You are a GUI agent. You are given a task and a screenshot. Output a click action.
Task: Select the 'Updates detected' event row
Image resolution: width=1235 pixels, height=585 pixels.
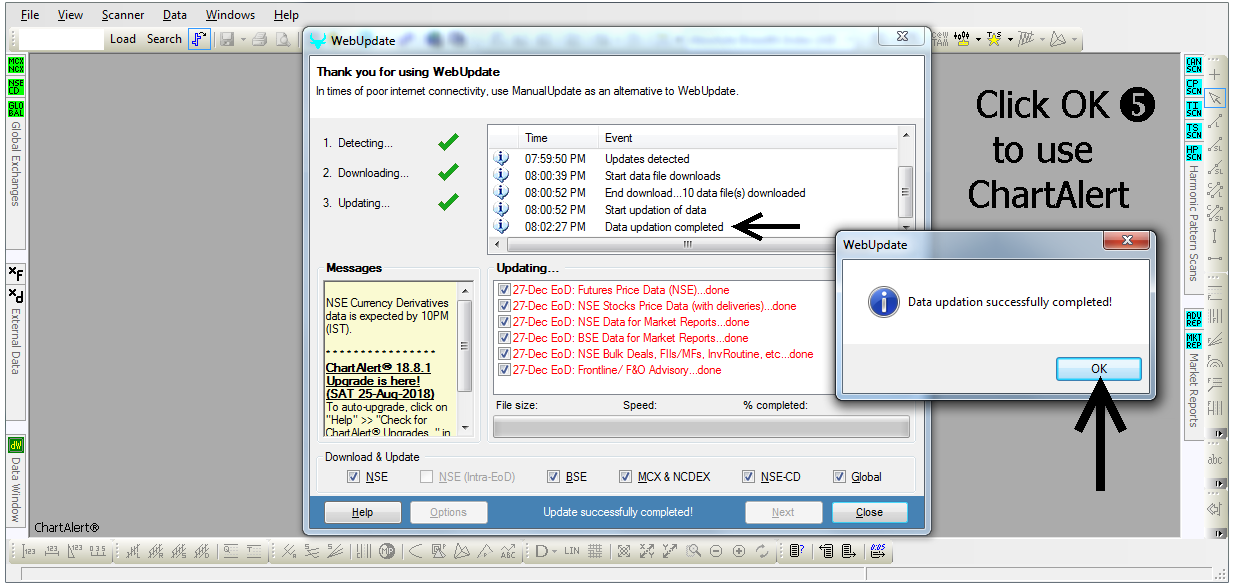tap(693, 159)
